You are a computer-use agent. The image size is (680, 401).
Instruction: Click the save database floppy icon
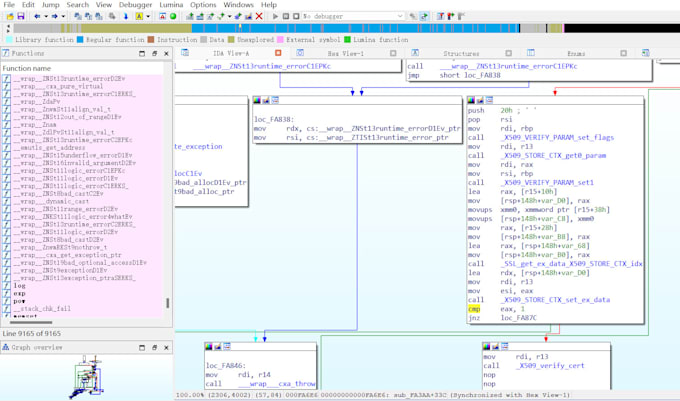click(20, 16)
